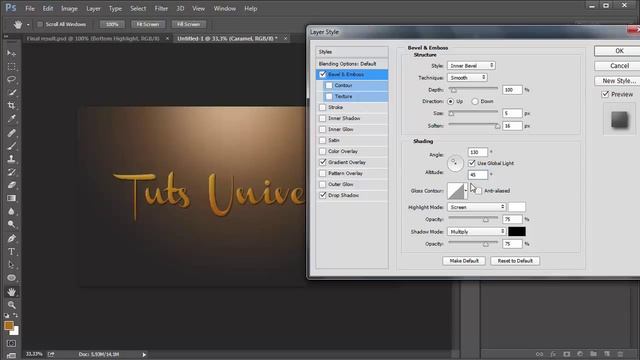Toggle Quick Mask mode icon
640x360 pixels.
tap(11, 344)
